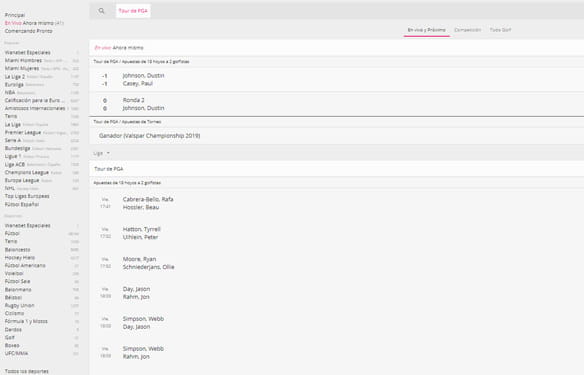Image resolution: width=584 pixels, height=375 pixels.
Task: Open live match Johnson, Dustin vs Casey, Paul
Action: pos(337,79)
